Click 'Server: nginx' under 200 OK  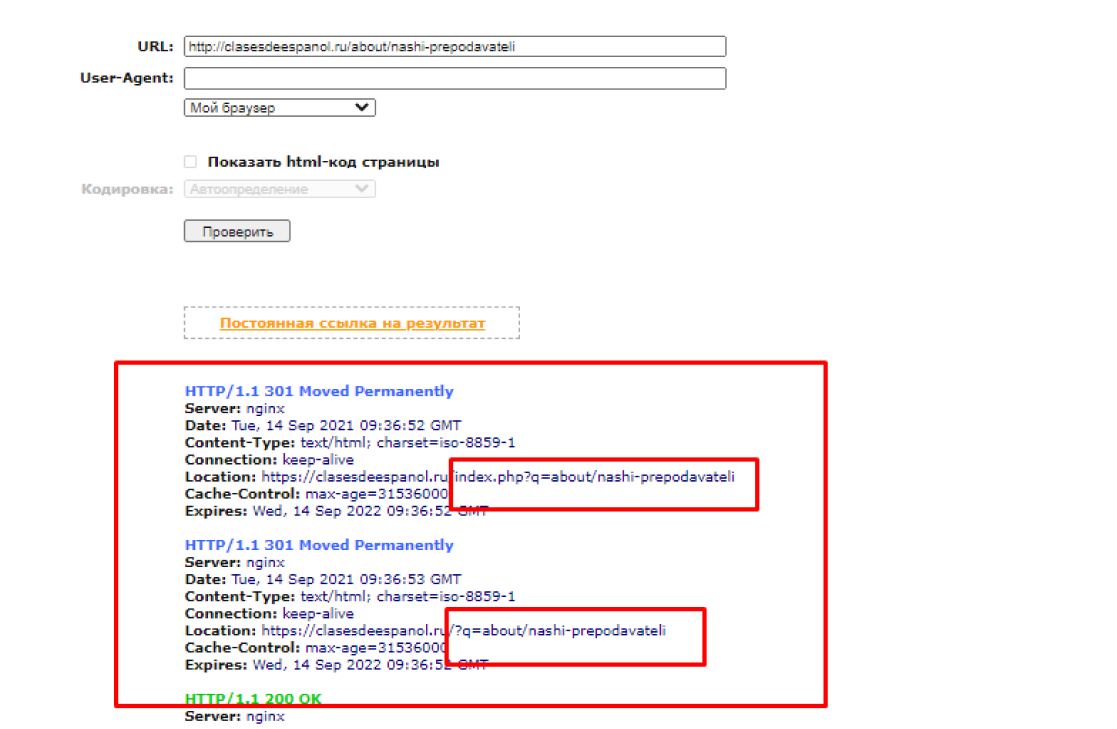click(x=234, y=716)
